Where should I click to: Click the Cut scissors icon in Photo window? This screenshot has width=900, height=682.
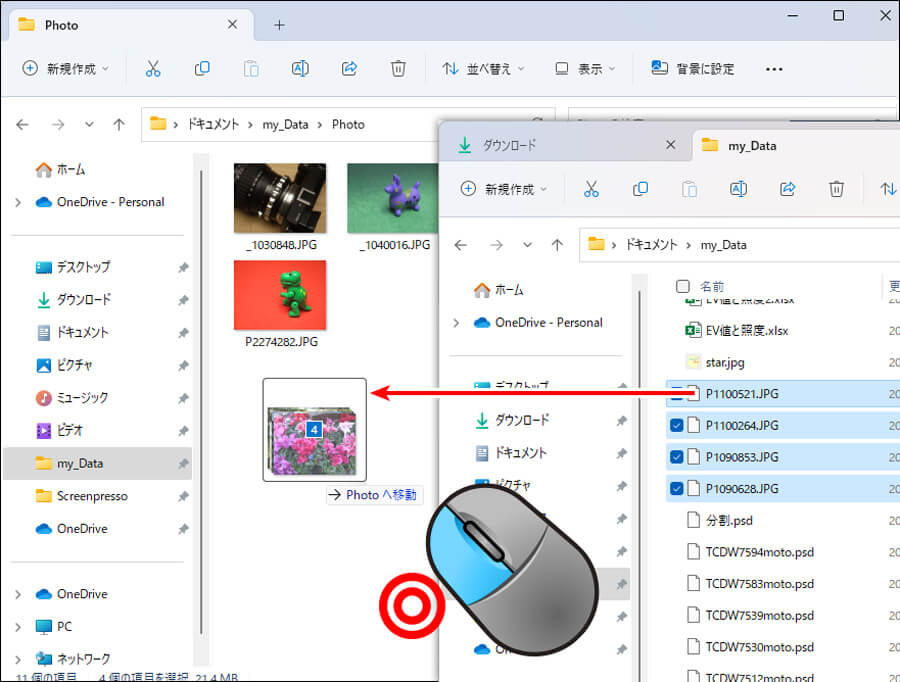coord(153,69)
